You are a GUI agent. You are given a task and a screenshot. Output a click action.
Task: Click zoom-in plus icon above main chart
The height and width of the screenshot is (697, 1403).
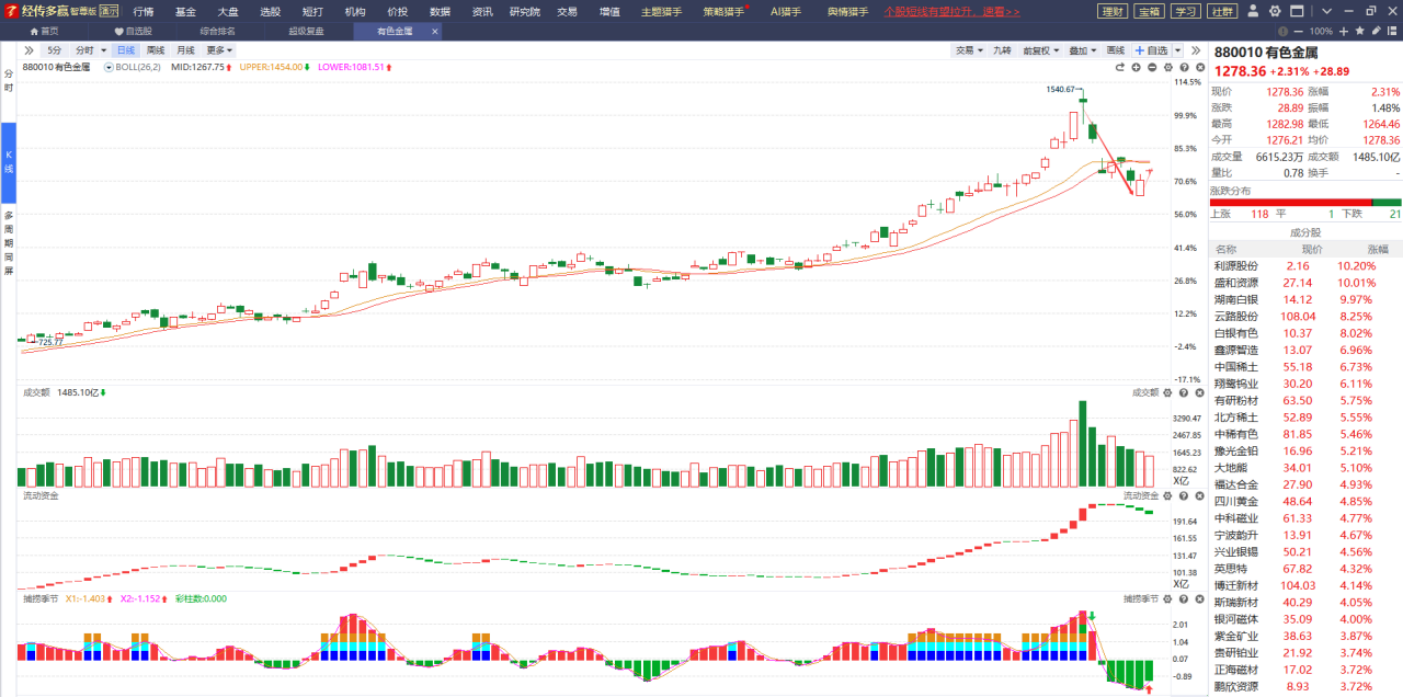(x=1136, y=67)
